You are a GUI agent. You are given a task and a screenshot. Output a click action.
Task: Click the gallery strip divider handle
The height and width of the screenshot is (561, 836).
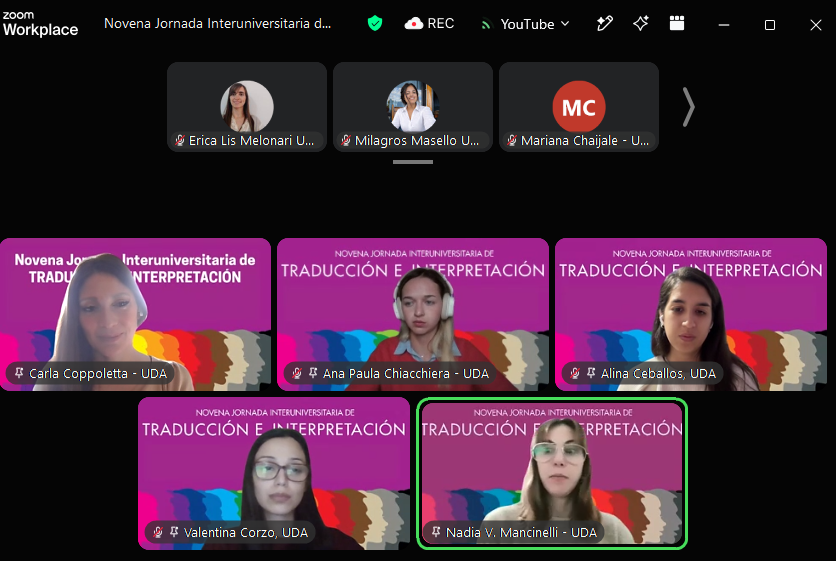click(x=413, y=162)
